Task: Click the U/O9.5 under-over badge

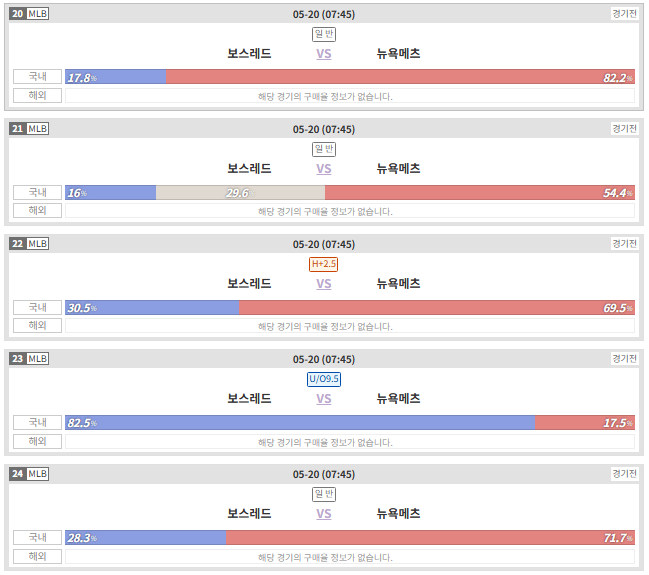Action: point(324,379)
